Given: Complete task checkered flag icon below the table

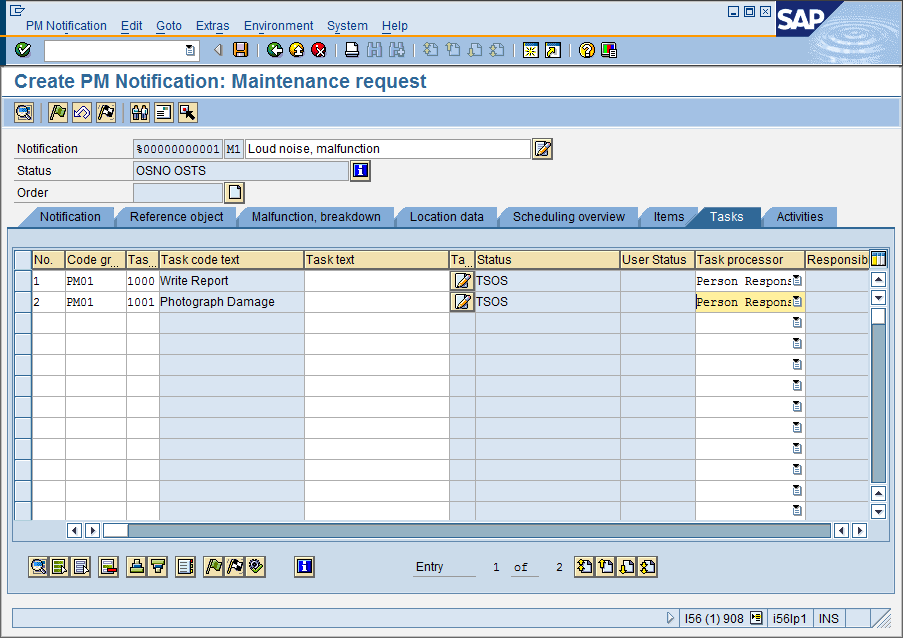Looking at the screenshot, I should click(x=234, y=567).
